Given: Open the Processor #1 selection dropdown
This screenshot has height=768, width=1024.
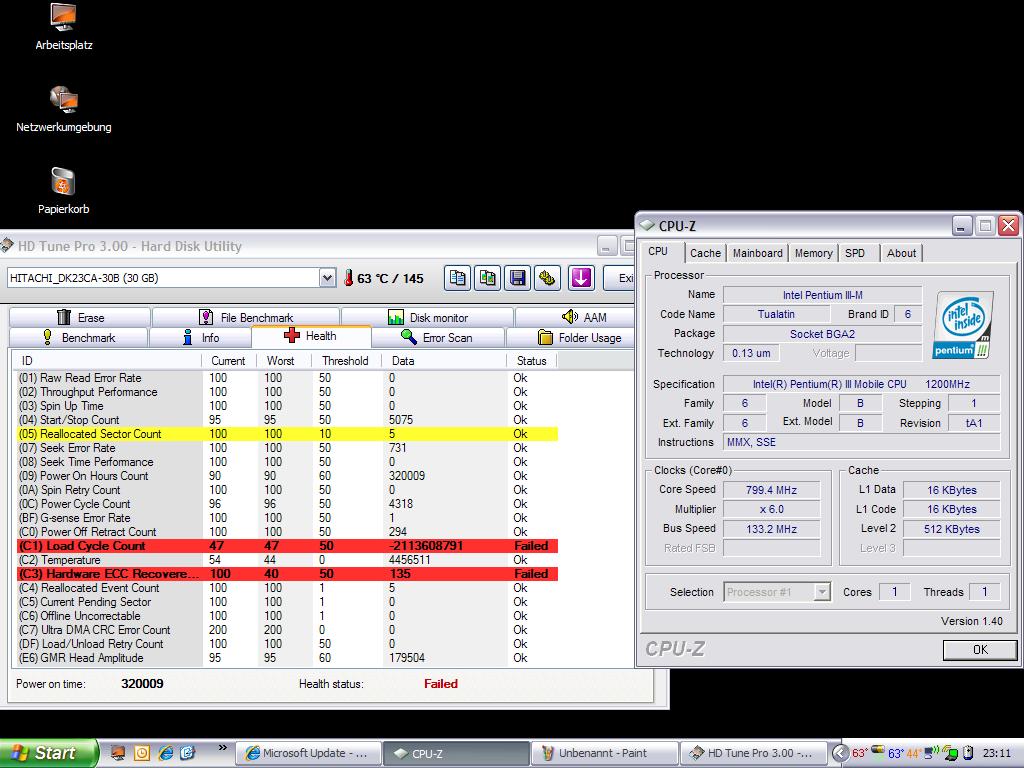Looking at the screenshot, I should click(x=822, y=592).
